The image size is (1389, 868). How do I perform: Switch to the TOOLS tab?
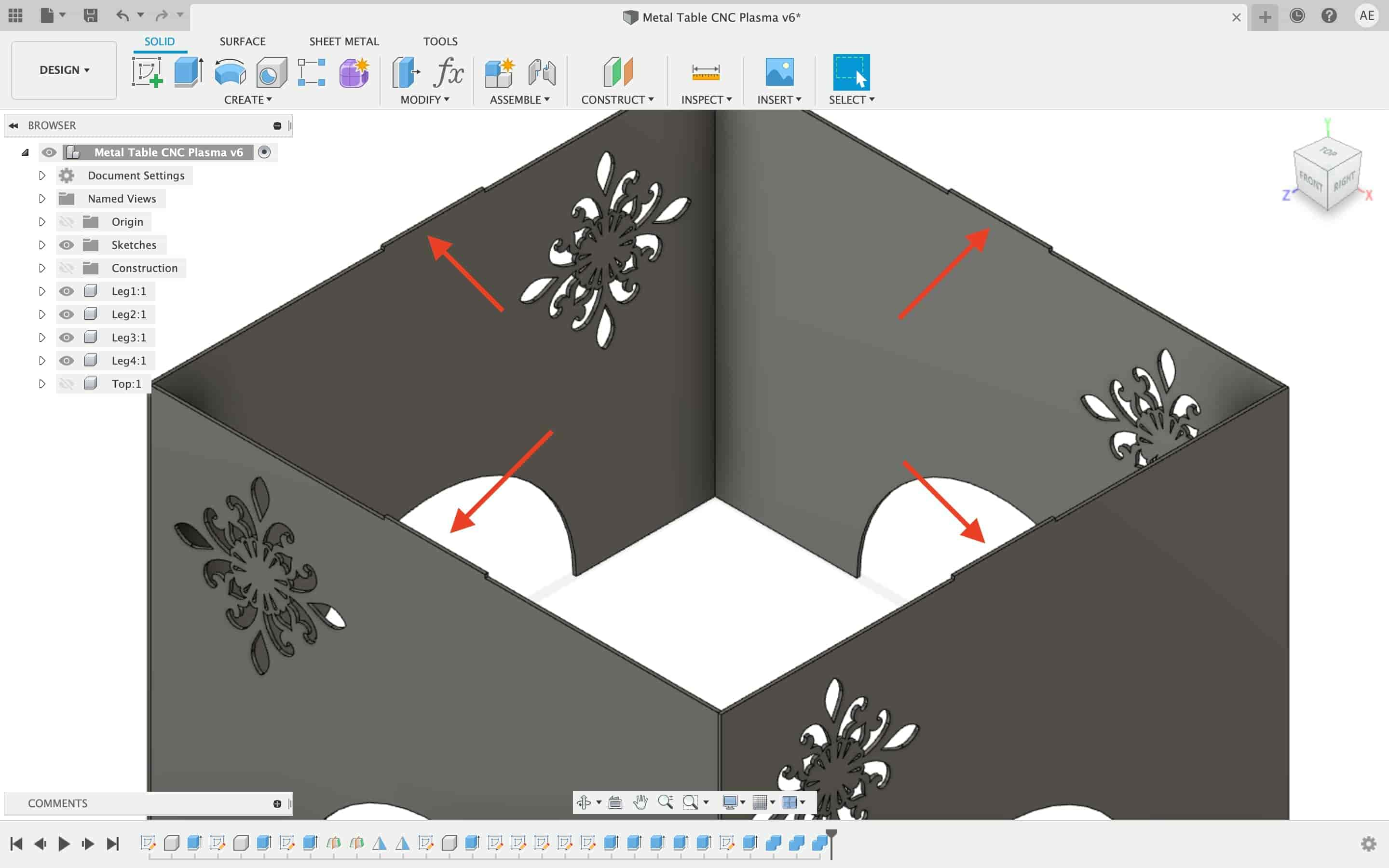[x=440, y=41]
